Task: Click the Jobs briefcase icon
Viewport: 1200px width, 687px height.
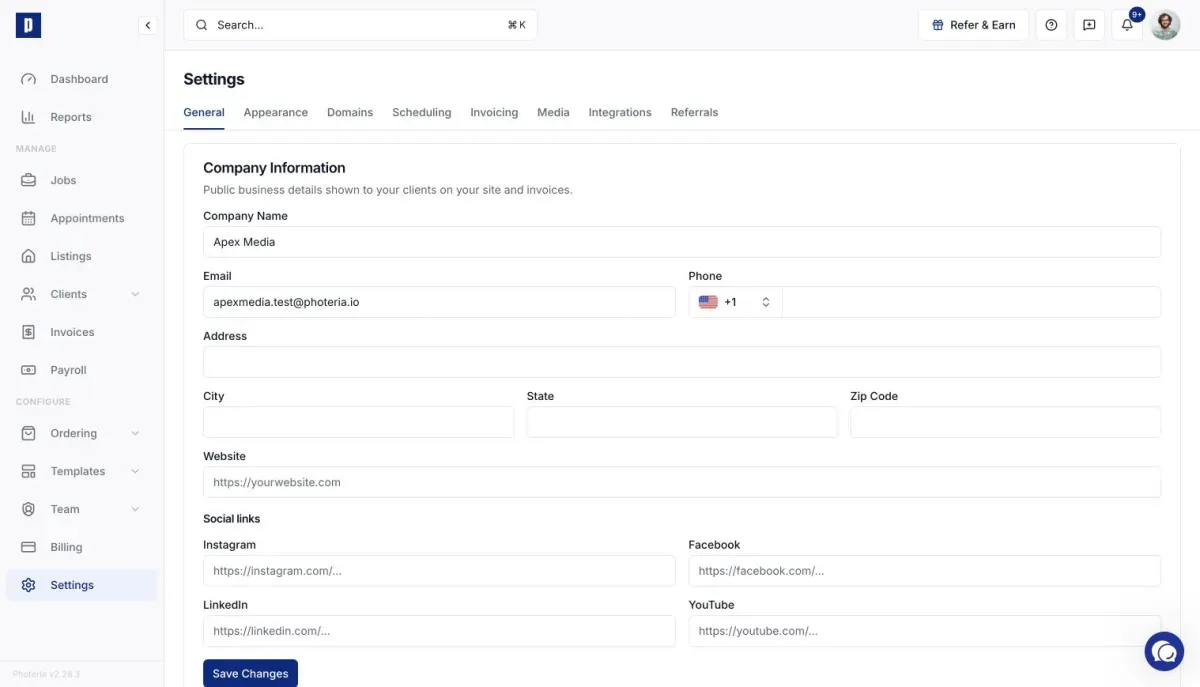Action: click(x=29, y=180)
